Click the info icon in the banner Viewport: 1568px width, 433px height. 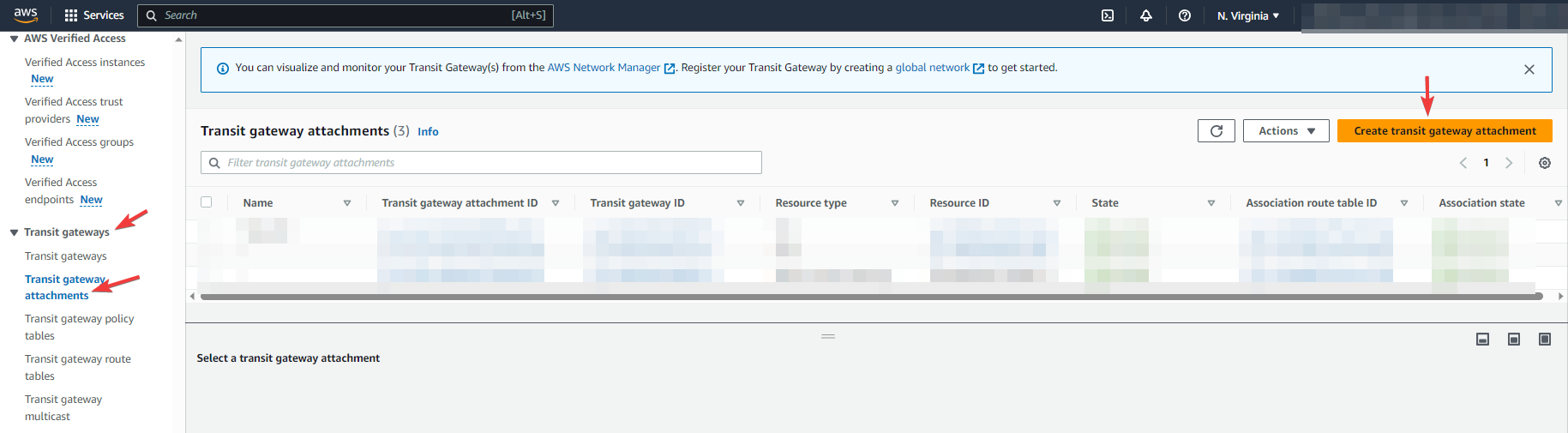tap(223, 69)
